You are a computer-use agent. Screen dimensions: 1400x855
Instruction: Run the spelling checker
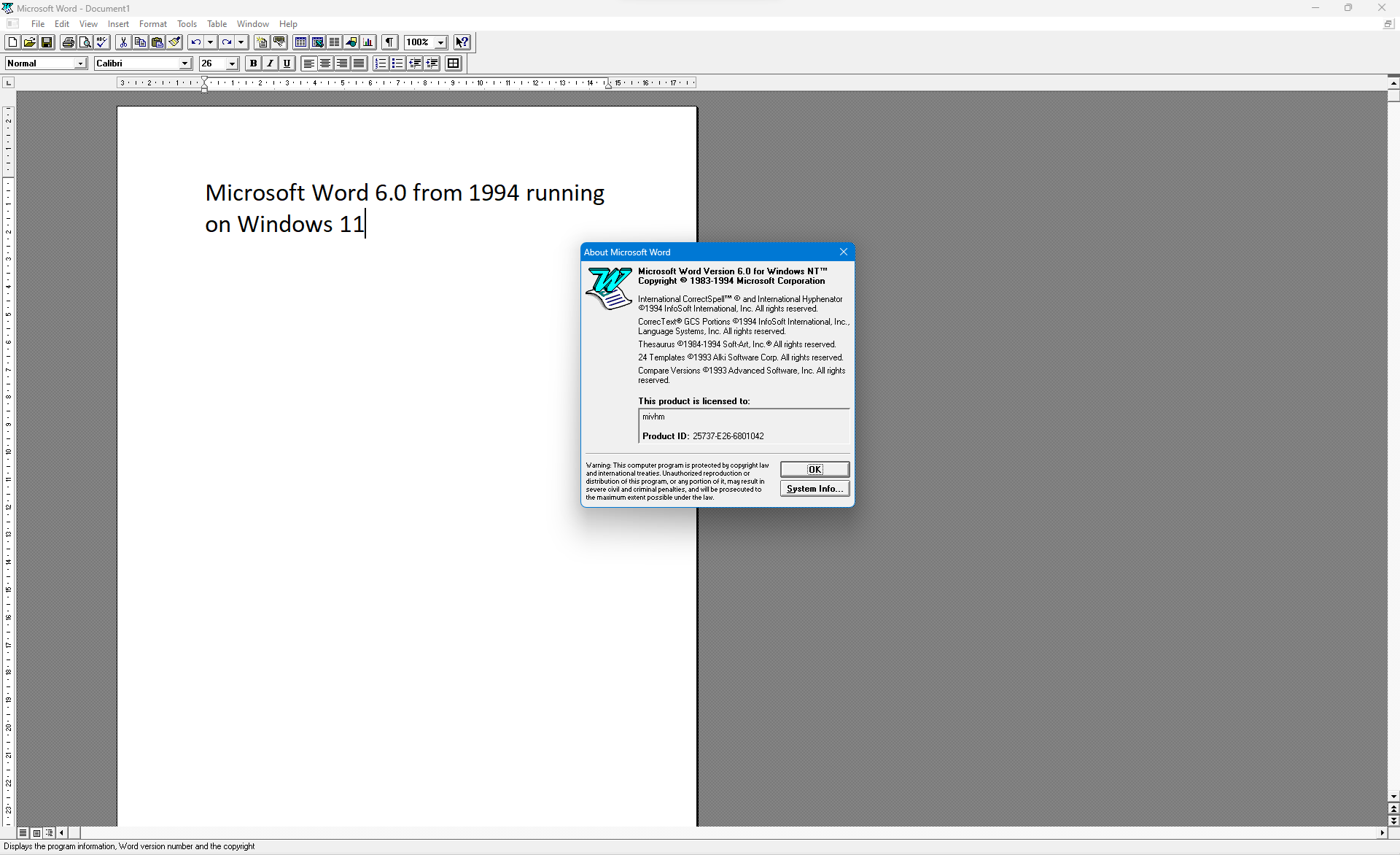(x=101, y=42)
